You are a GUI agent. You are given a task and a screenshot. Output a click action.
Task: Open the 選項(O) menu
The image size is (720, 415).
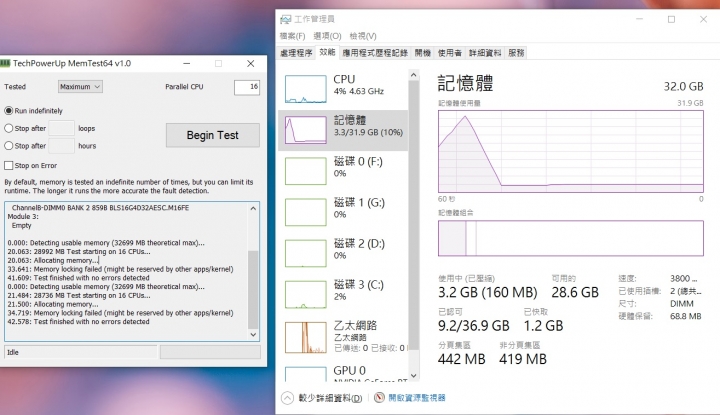tap(327, 36)
